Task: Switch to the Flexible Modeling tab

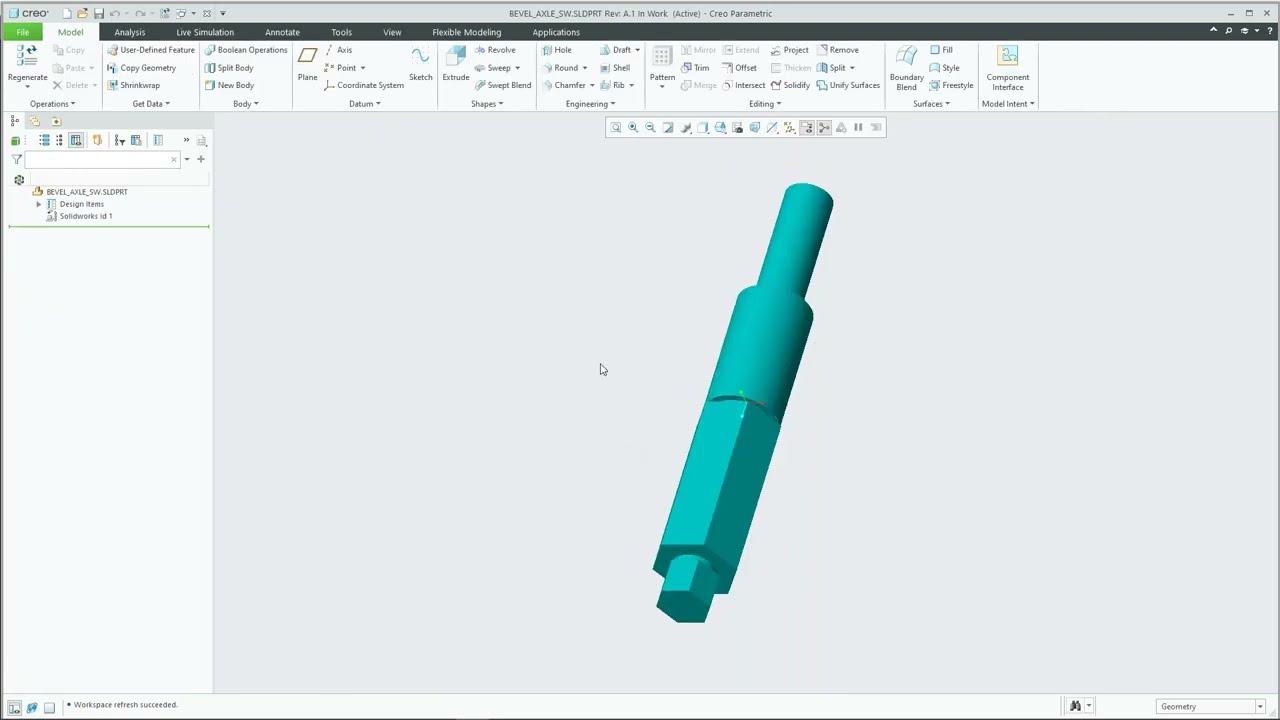Action: (x=467, y=32)
